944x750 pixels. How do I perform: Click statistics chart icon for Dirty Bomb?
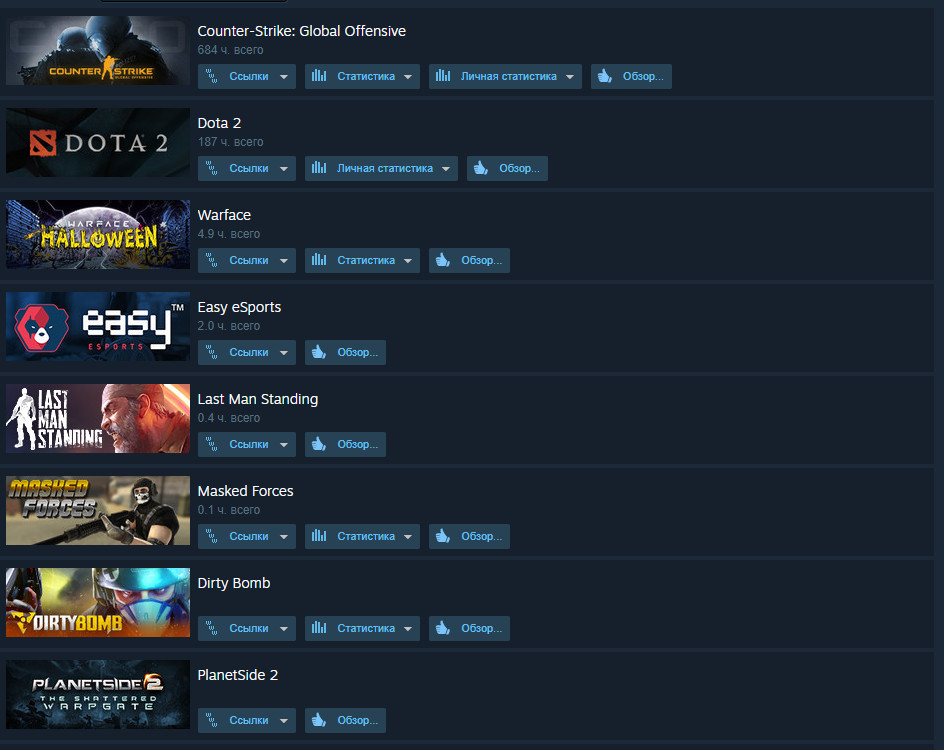(x=319, y=628)
